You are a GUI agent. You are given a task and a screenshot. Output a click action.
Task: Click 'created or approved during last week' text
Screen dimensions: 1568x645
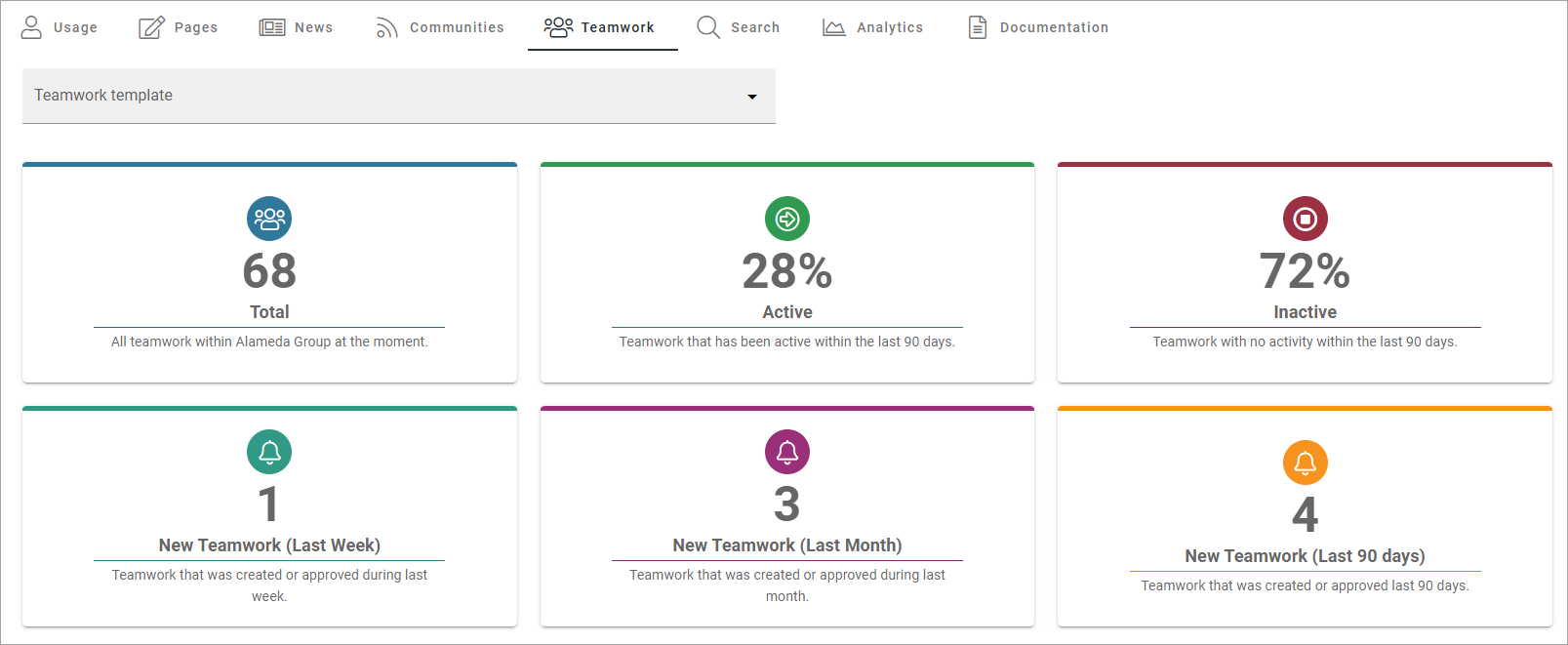(269, 585)
